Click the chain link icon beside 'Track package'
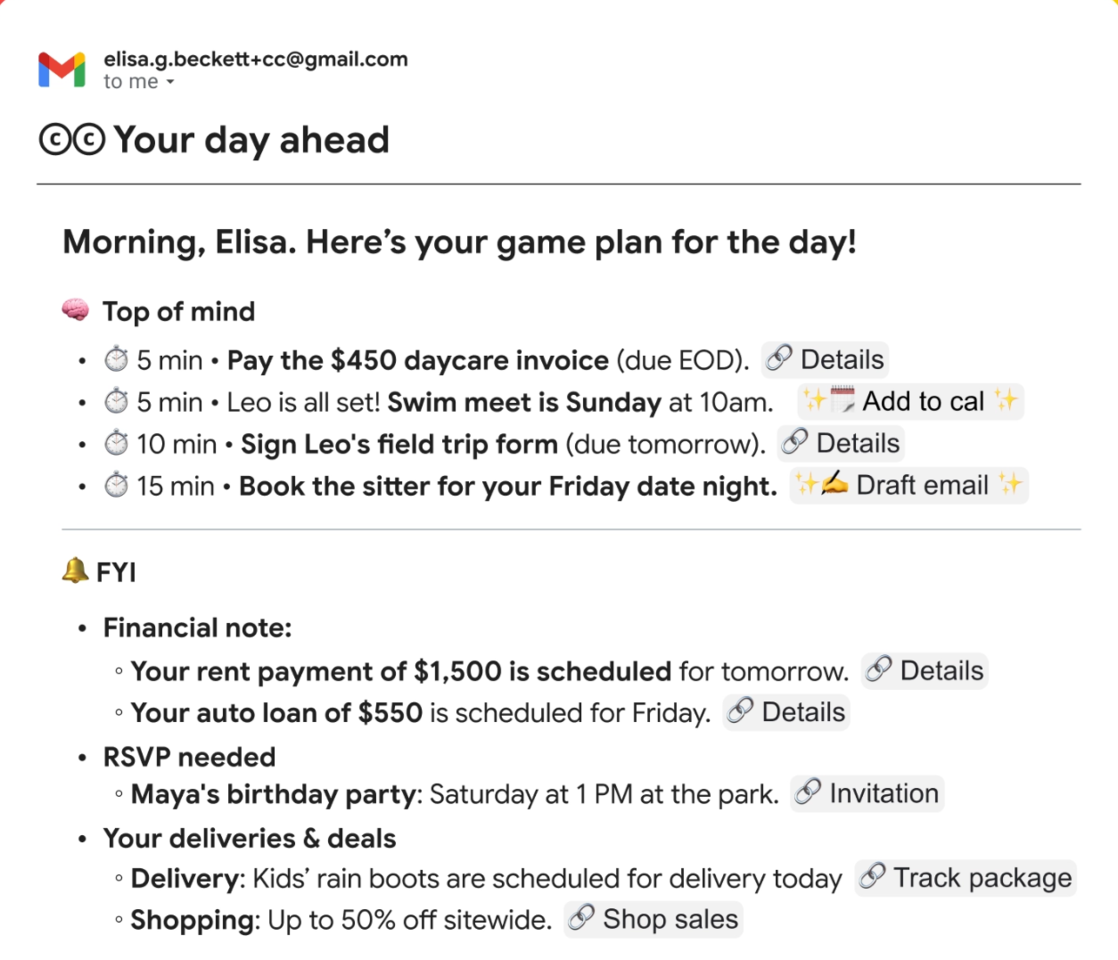 tap(873, 878)
